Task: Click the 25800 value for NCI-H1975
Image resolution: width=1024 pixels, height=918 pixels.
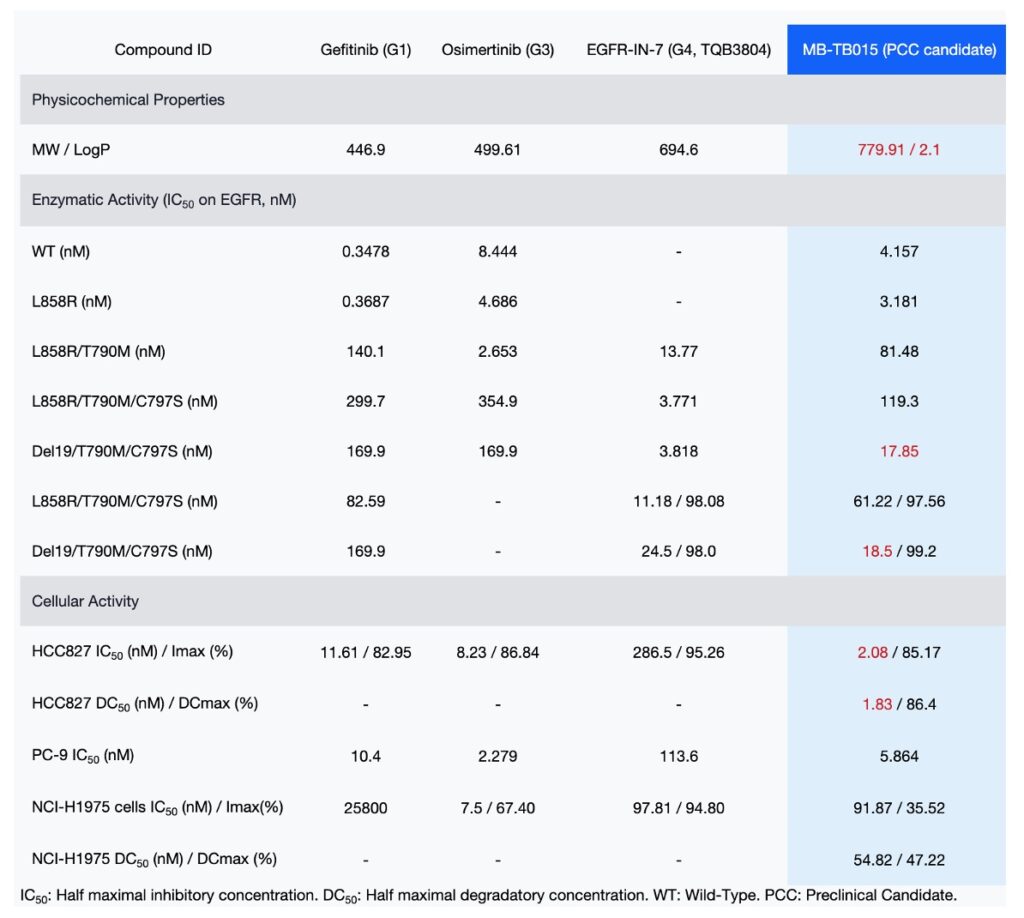Action: pos(365,806)
